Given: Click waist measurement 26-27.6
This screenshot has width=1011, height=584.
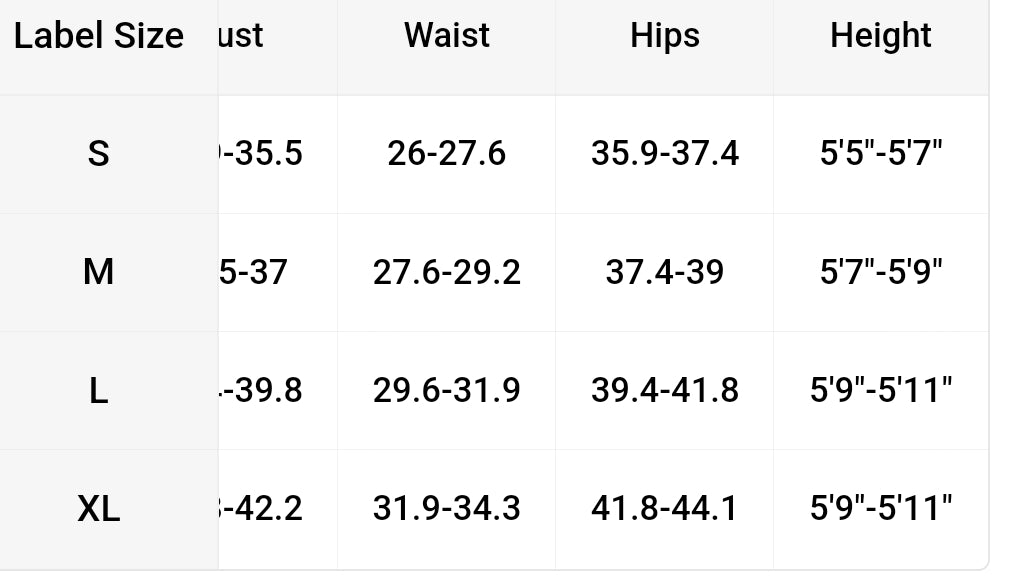Looking at the screenshot, I should click(x=446, y=154).
